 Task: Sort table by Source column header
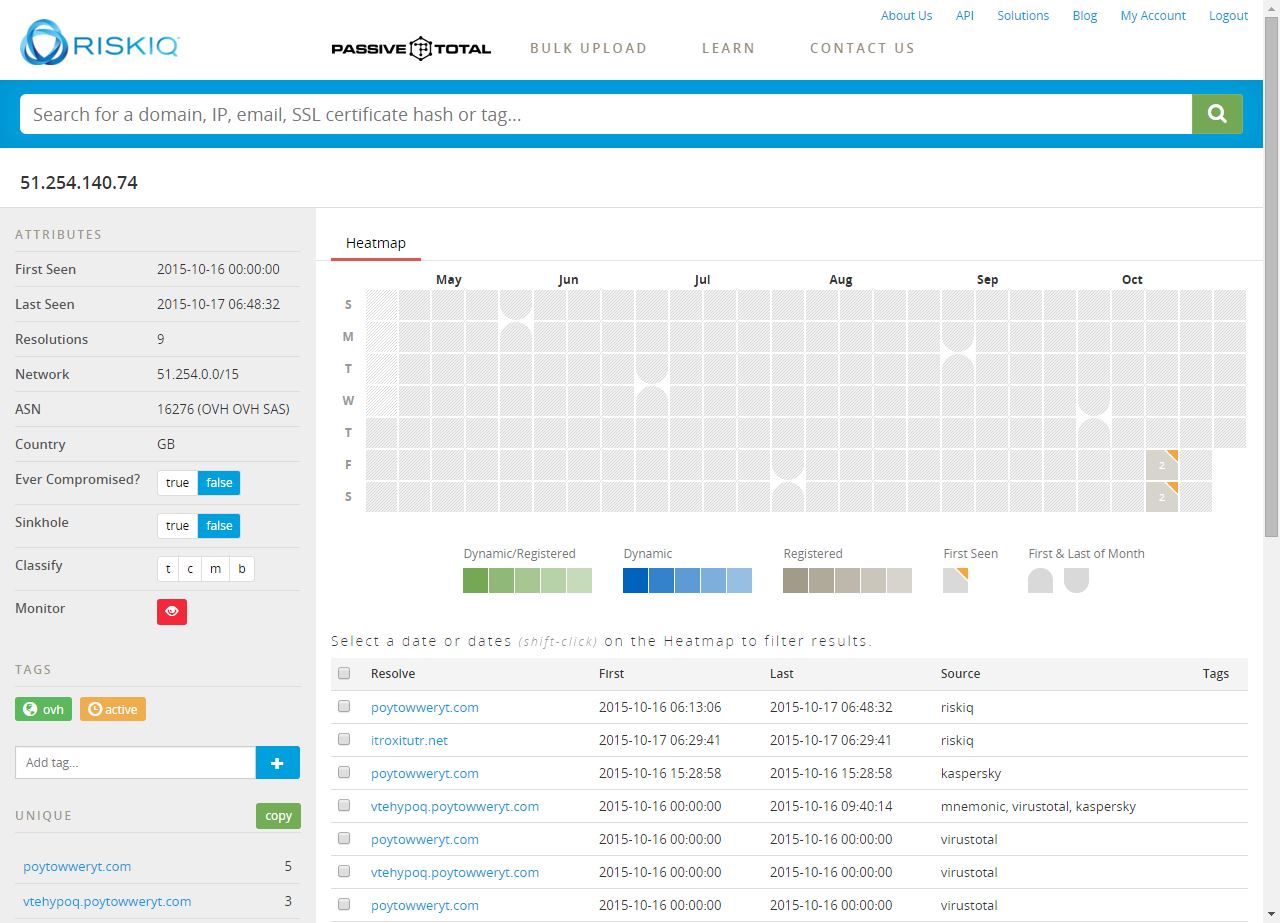click(961, 673)
